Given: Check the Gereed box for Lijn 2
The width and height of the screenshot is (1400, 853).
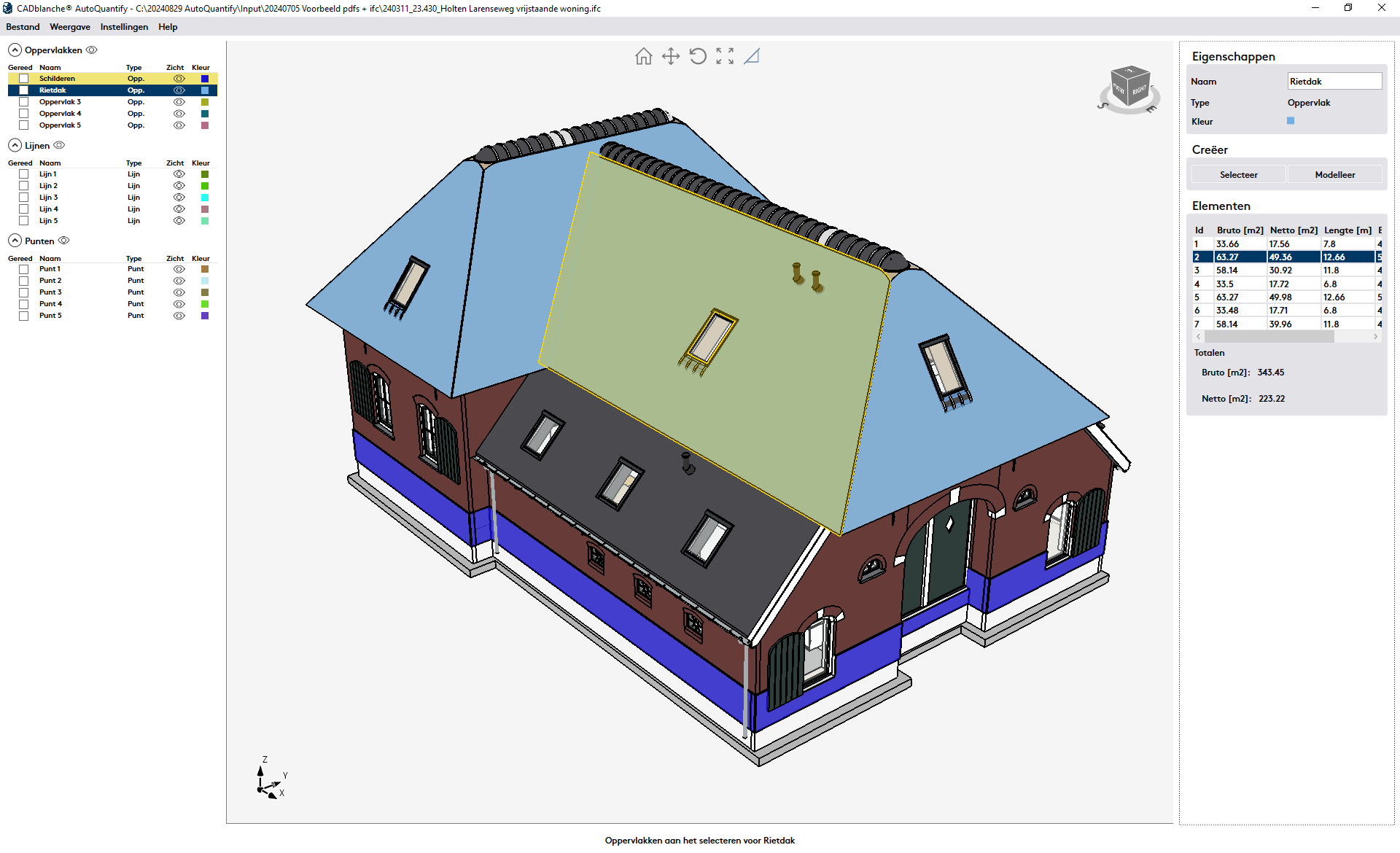Looking at the screenshot, I should pos(23,186).
